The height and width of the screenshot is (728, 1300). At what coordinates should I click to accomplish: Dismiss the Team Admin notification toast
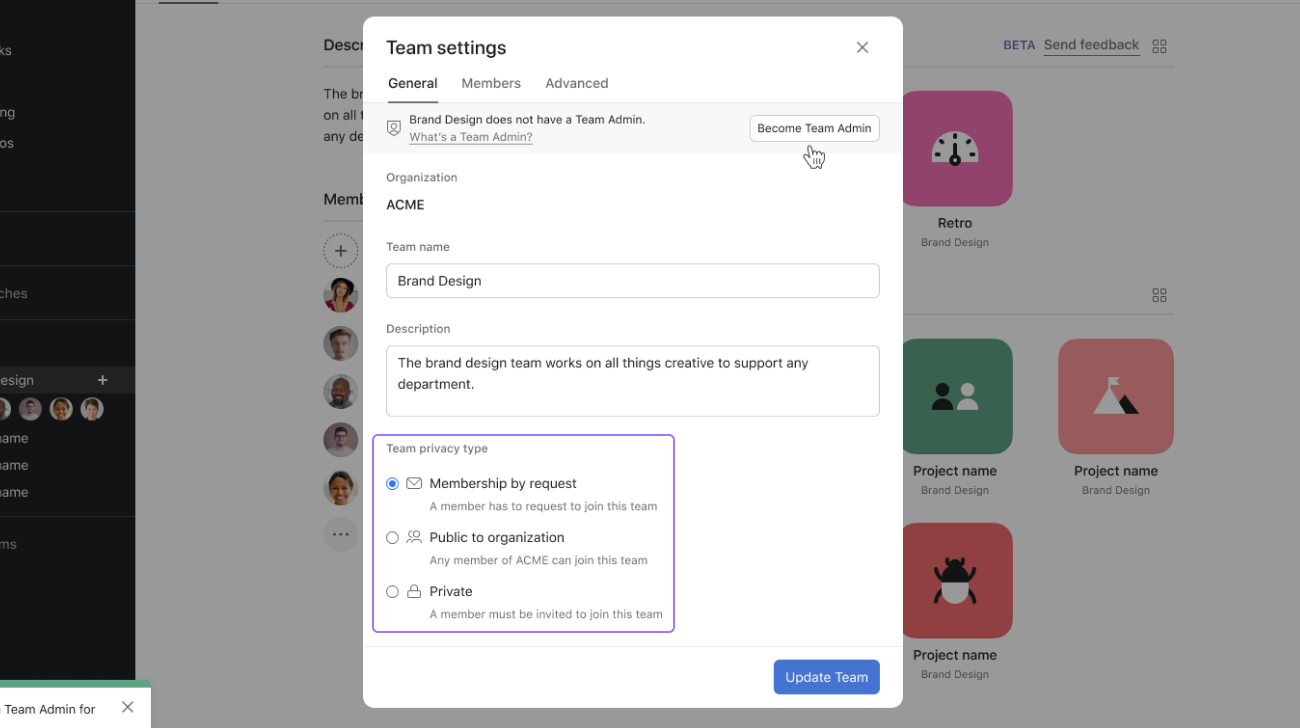[127, 707]
